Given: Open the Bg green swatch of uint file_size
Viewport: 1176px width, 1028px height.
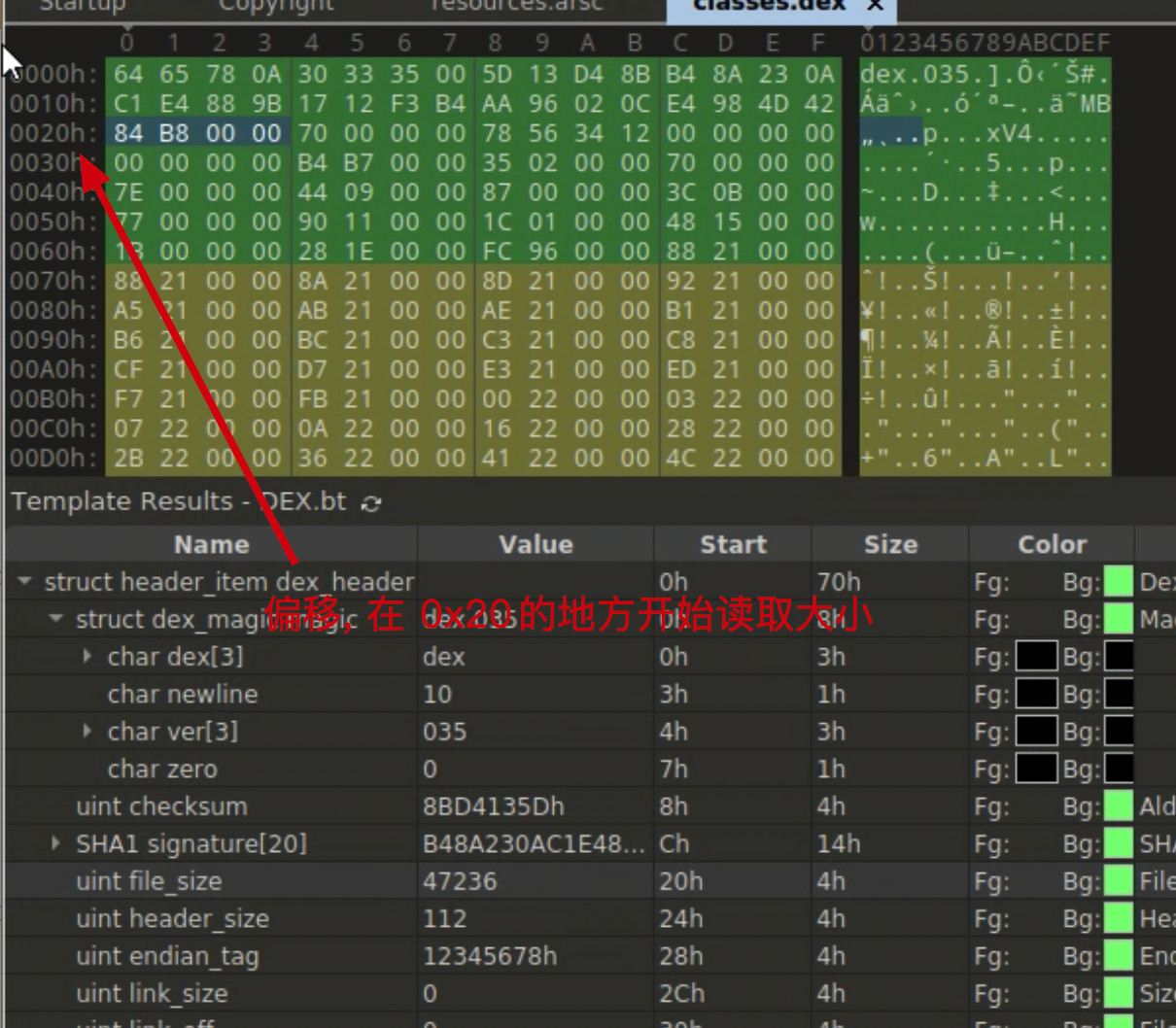Looking at the screenshot, I should [x=1119, y=881].
